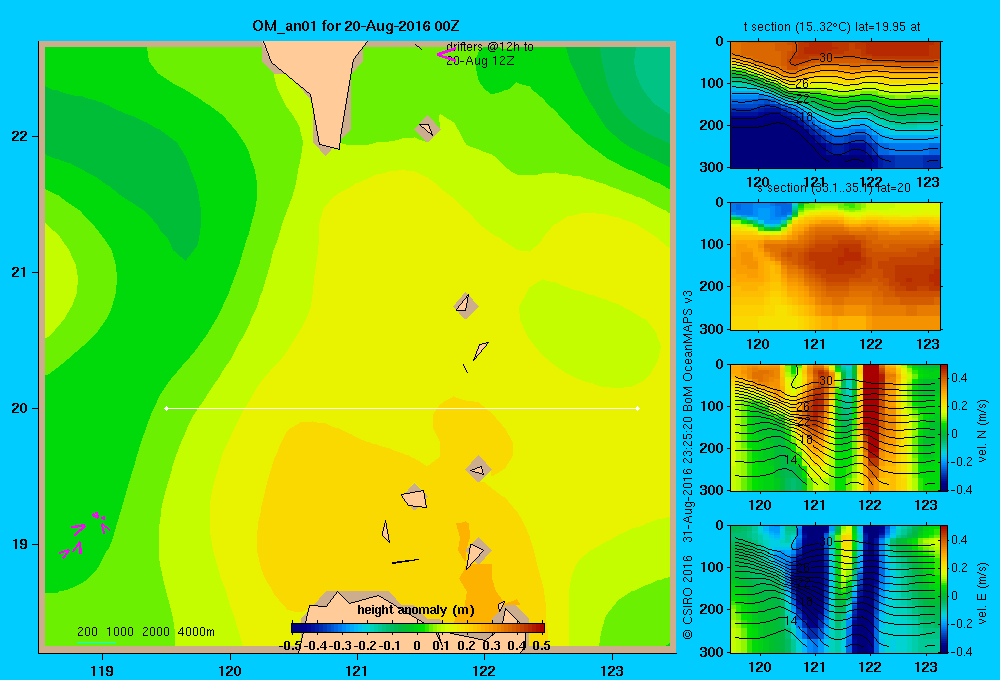
Task: Click the '200' depth contour legend label
Action: 87,632
